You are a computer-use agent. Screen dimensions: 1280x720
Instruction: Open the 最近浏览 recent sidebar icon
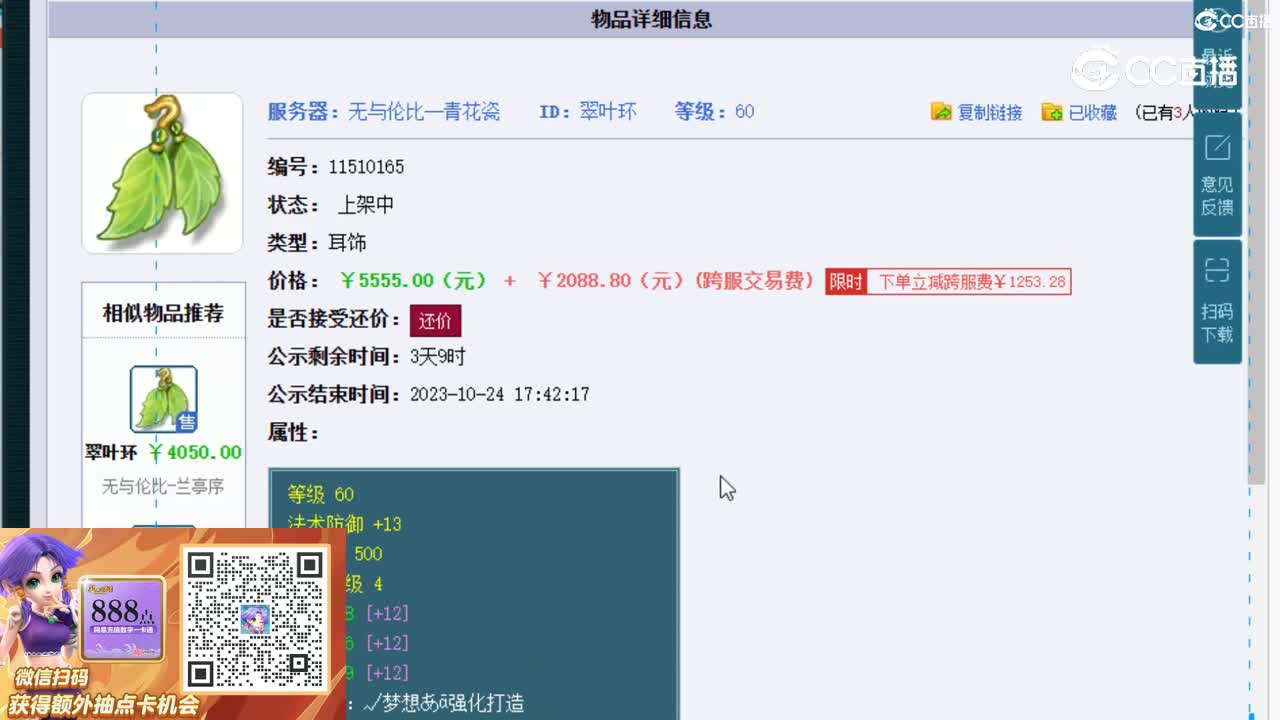pyautogui.click(x=1216, y=60)
